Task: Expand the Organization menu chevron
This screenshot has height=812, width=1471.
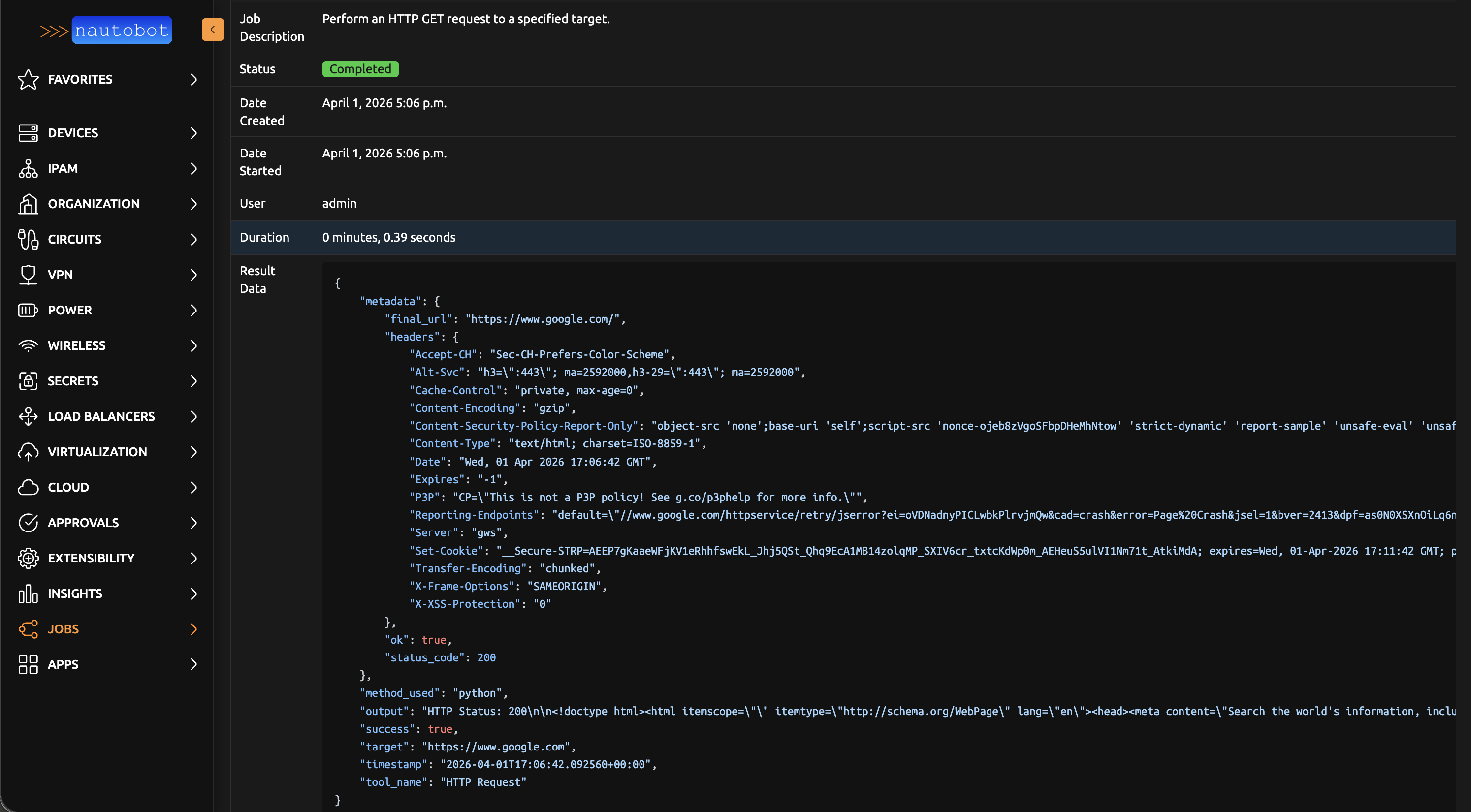Action: pyautogui.click(x=193, y=204)
